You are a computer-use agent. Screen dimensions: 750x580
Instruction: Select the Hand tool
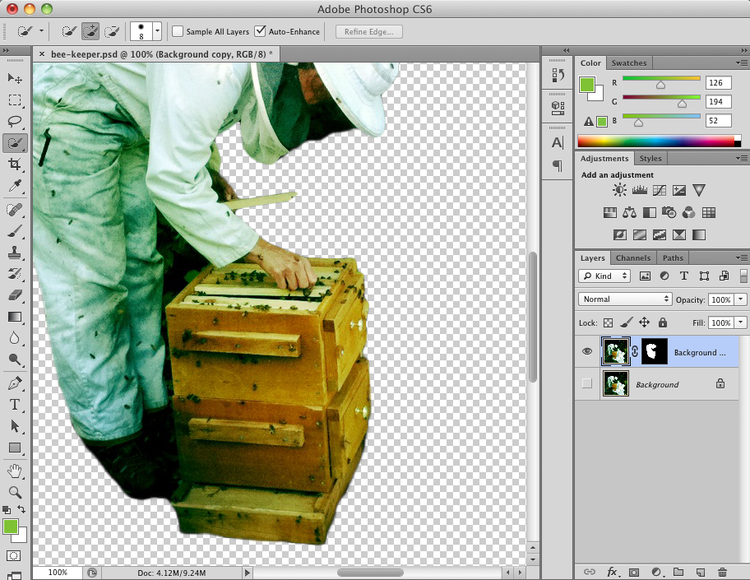(x=15, y=470)
